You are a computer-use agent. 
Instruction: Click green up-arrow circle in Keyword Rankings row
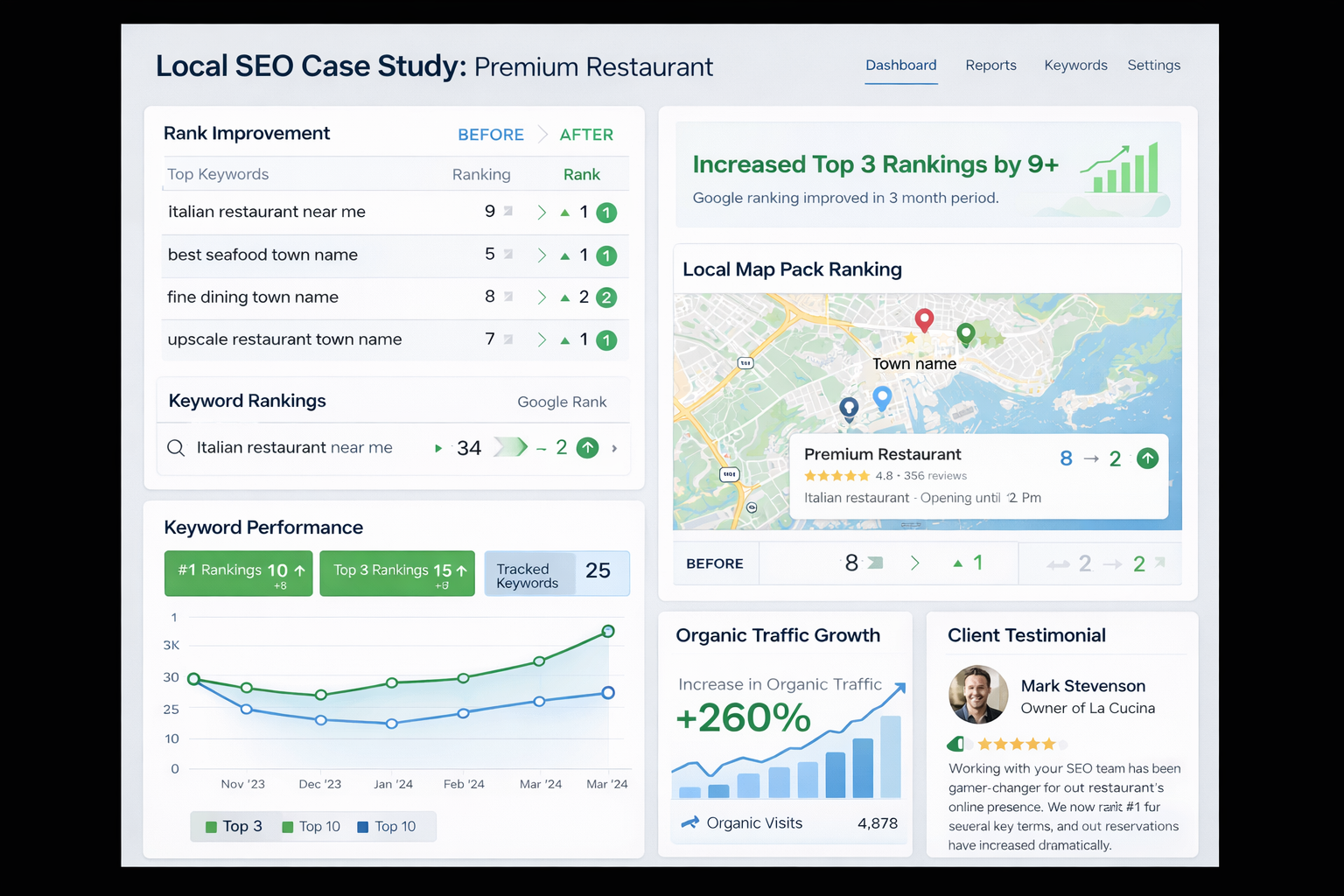point(588,448)
